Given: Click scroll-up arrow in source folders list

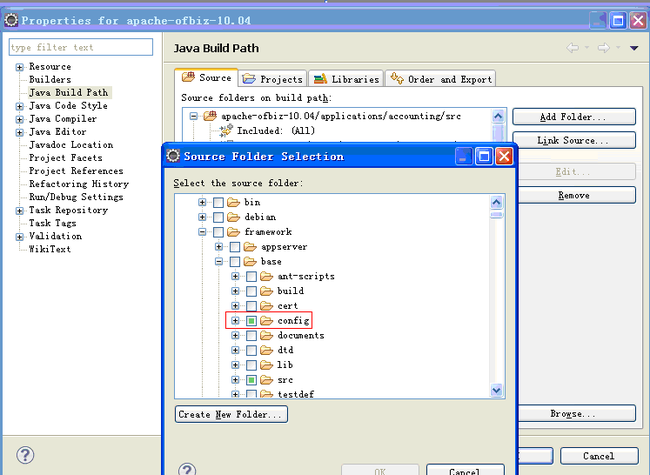Looking at the screenshot, I should (x=498, y=116).
